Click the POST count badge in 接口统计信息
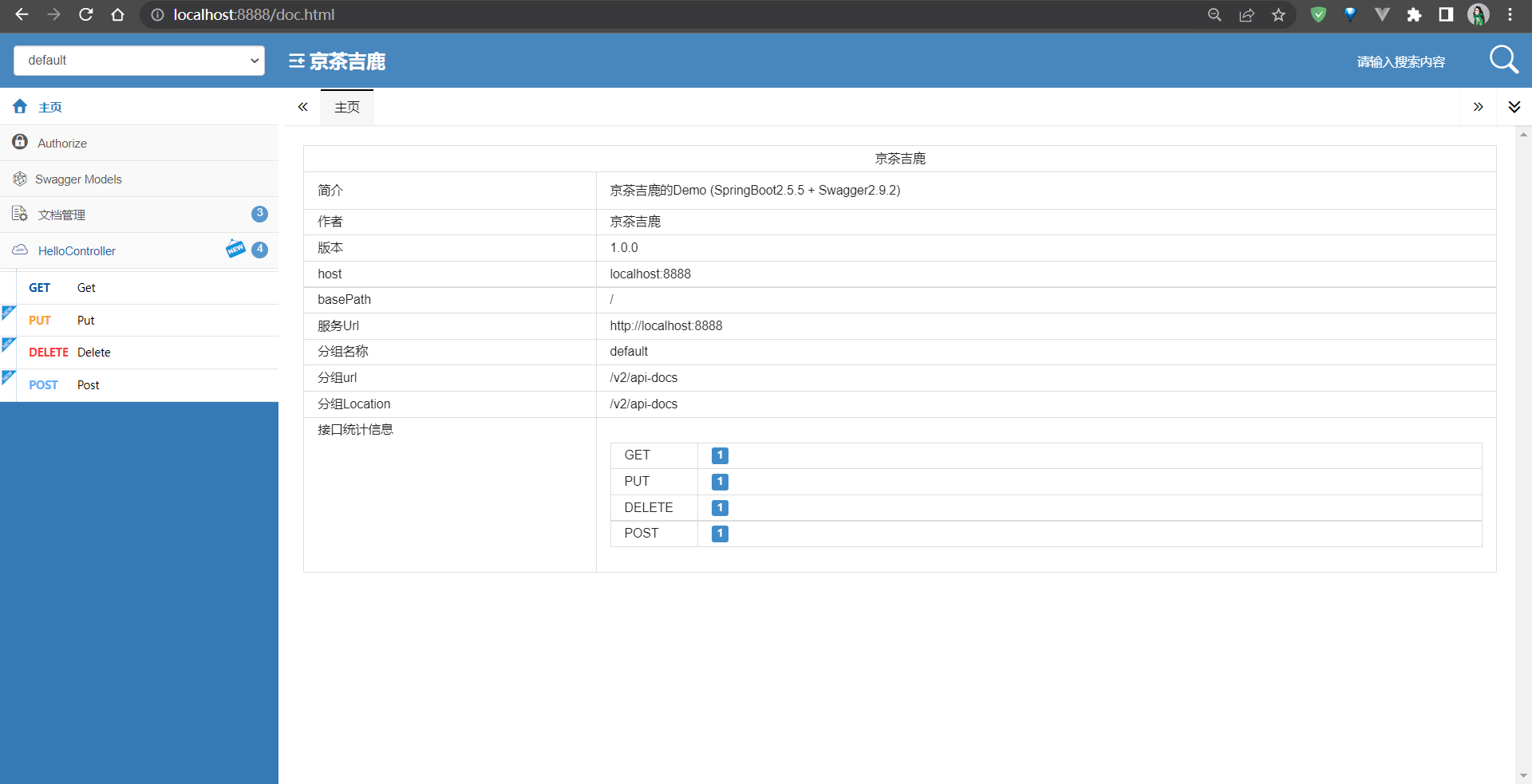This screenshot has height=784, width=1532. pos(720,534)
